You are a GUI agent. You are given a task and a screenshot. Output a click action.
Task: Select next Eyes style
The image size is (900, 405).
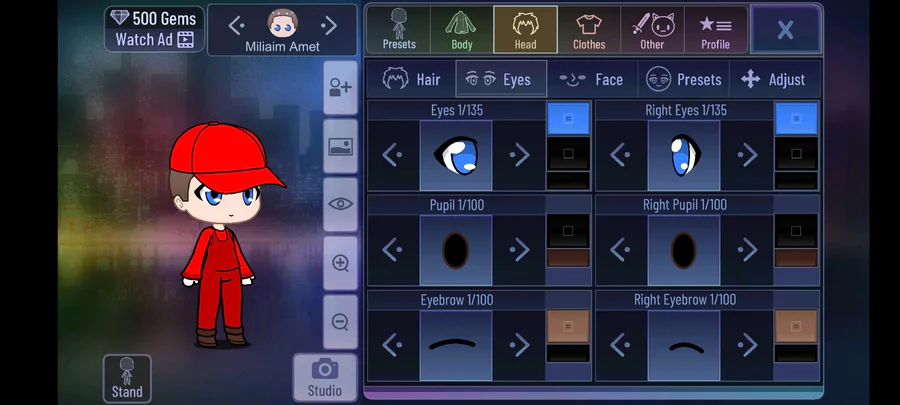click(x=519, y=155)
